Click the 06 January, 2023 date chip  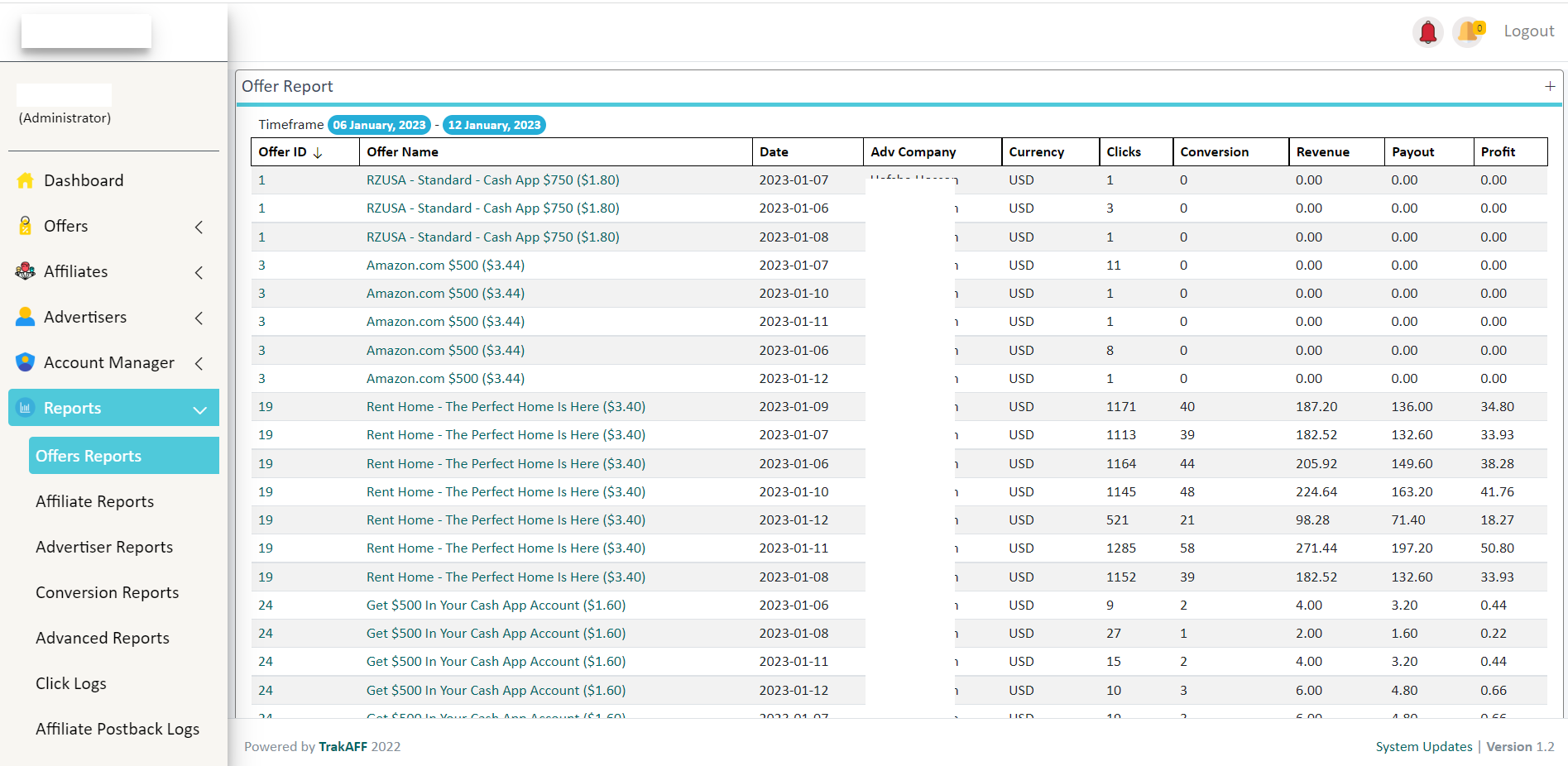(379, 125)
